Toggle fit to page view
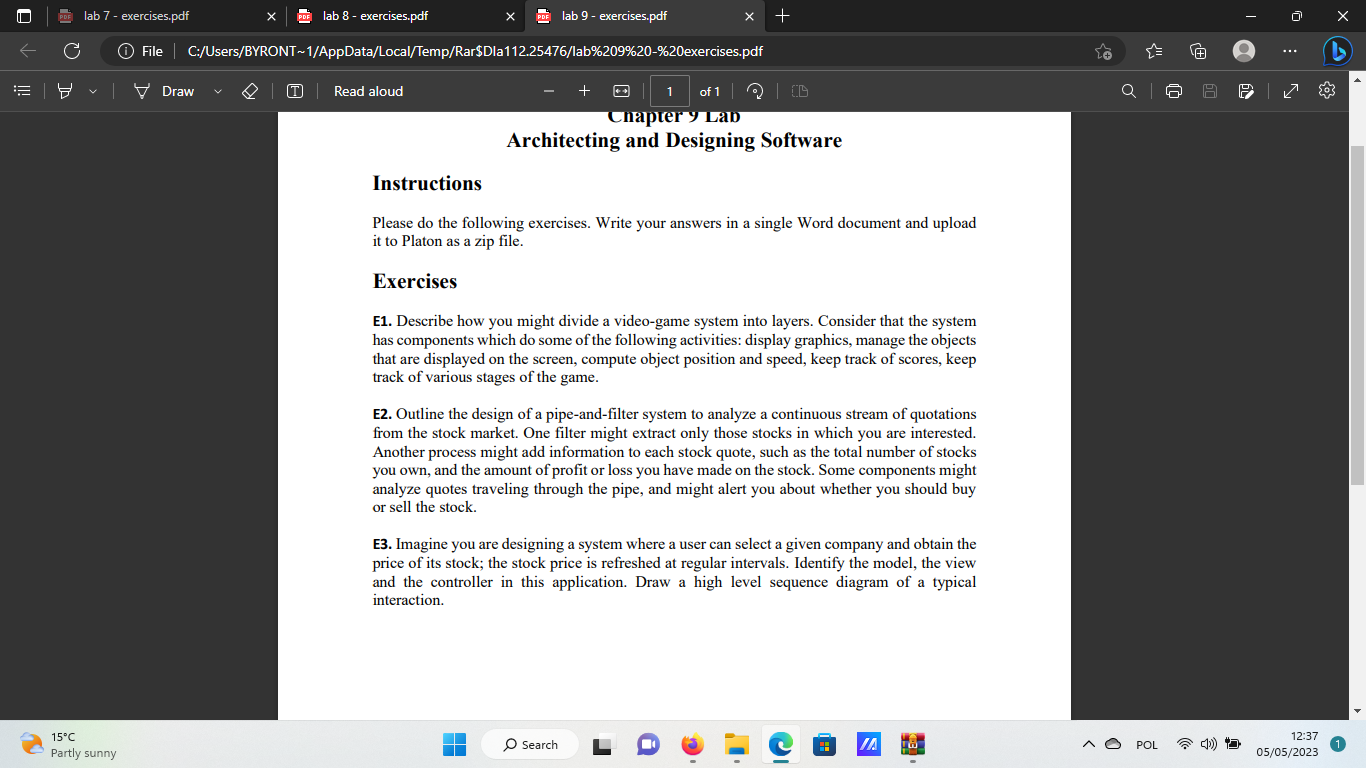The image size is (1366, 768). (x=622, y=90)
